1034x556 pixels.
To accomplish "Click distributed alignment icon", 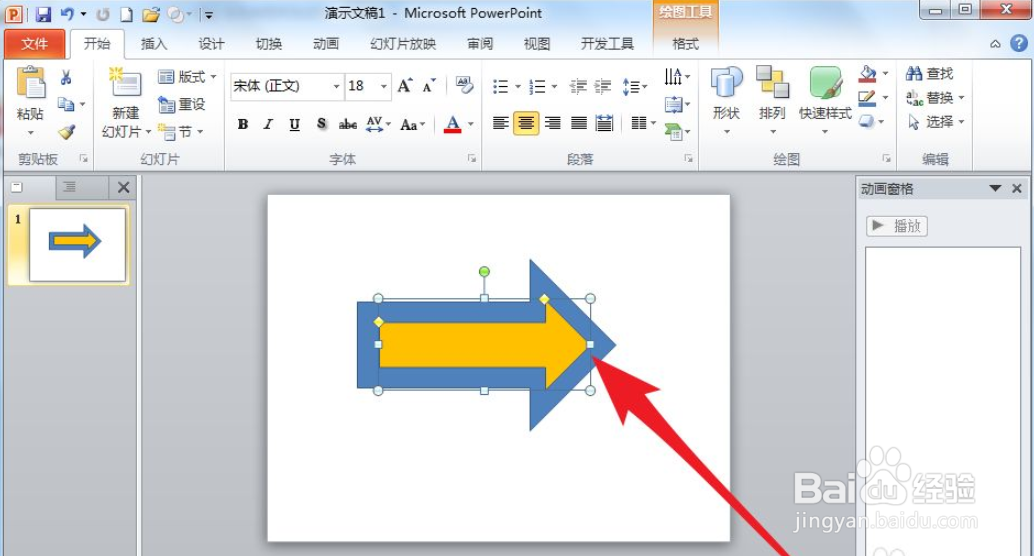I will click(604, 123).
